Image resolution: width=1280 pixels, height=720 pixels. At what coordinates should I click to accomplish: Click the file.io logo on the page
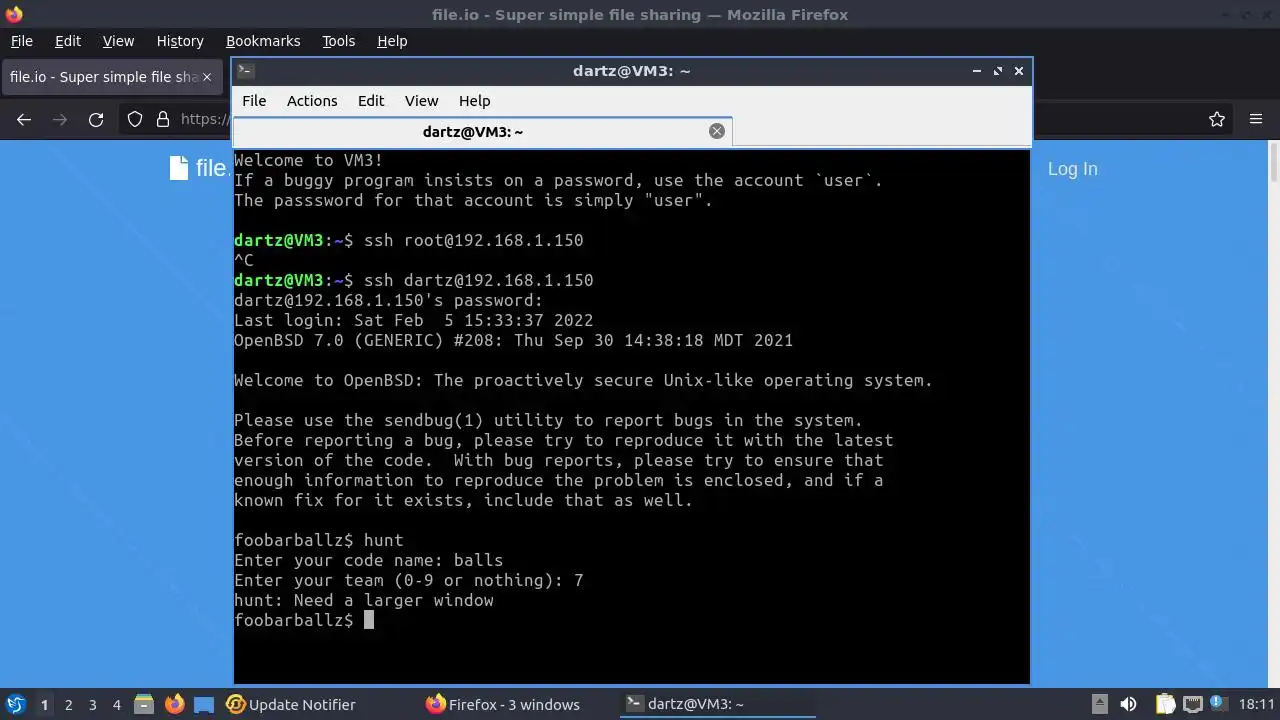(x=200, y=168)
